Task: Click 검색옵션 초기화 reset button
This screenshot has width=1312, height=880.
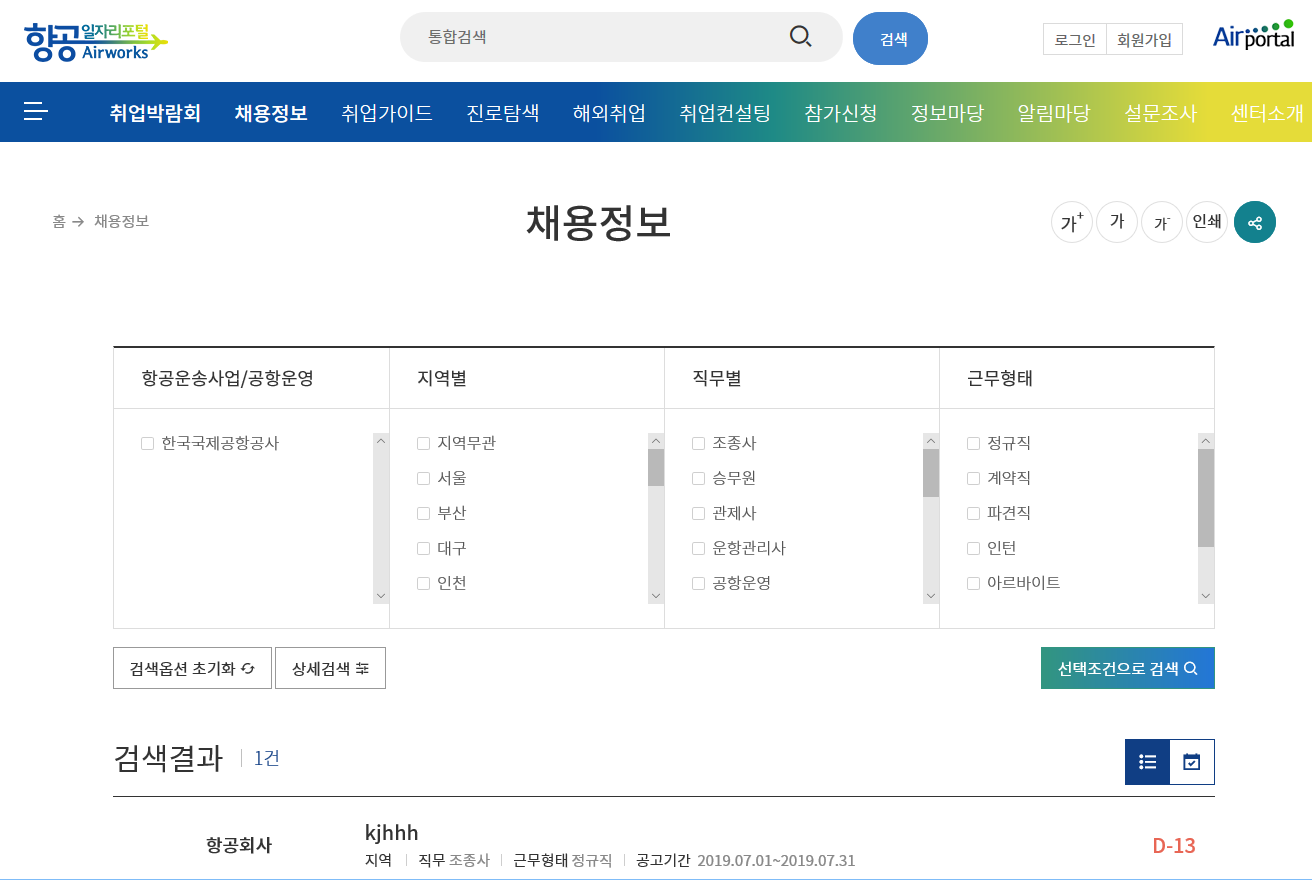Action: pyautogui.click(x=192, y=668)
